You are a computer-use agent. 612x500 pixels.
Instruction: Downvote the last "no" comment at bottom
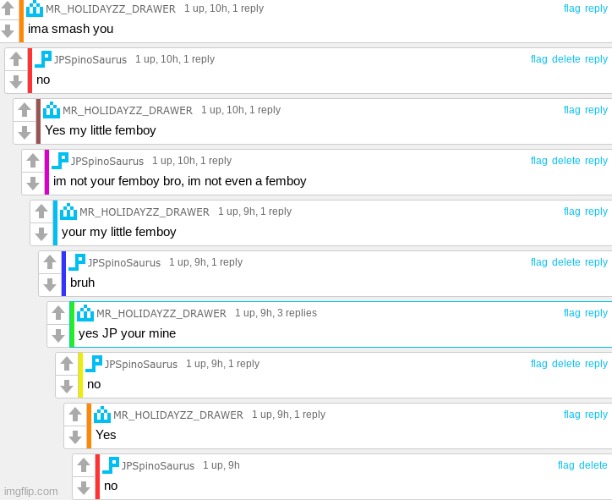coord(83,486)
